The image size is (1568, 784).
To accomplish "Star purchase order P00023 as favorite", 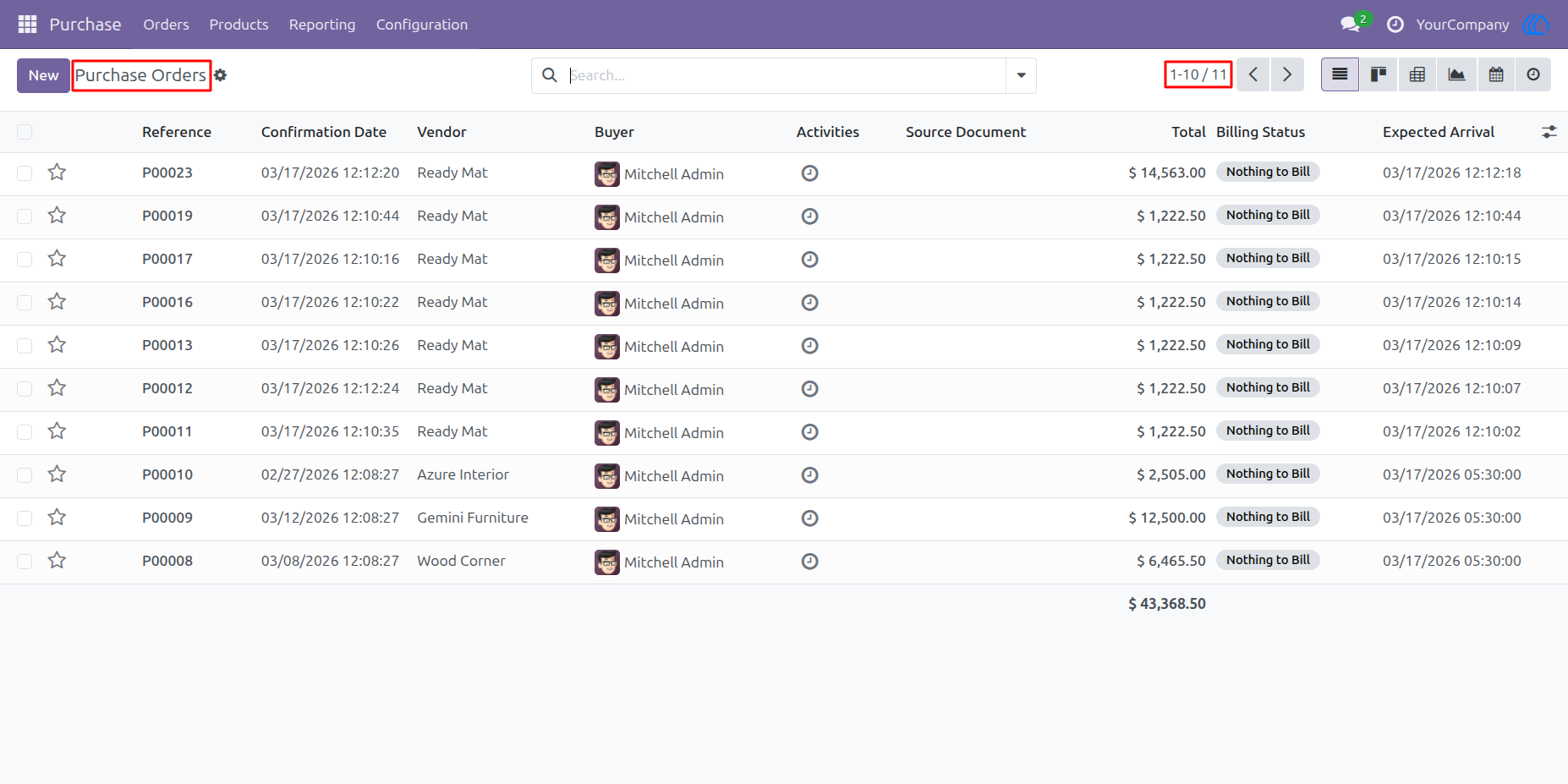I will 57,173.
